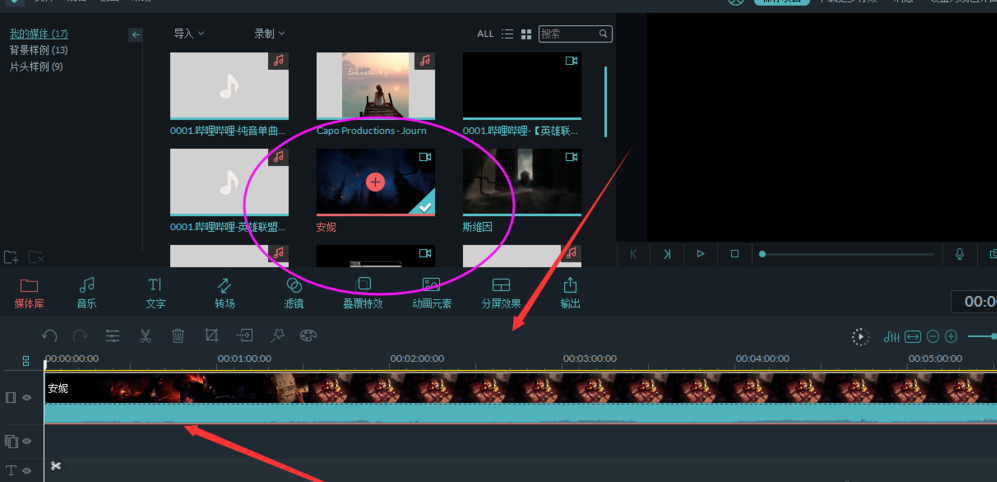Image resolution: width=997 pixels, height=482 pixels.
Task: Click the 00:01:00:00 ruler mark
Action: (245, 359)
